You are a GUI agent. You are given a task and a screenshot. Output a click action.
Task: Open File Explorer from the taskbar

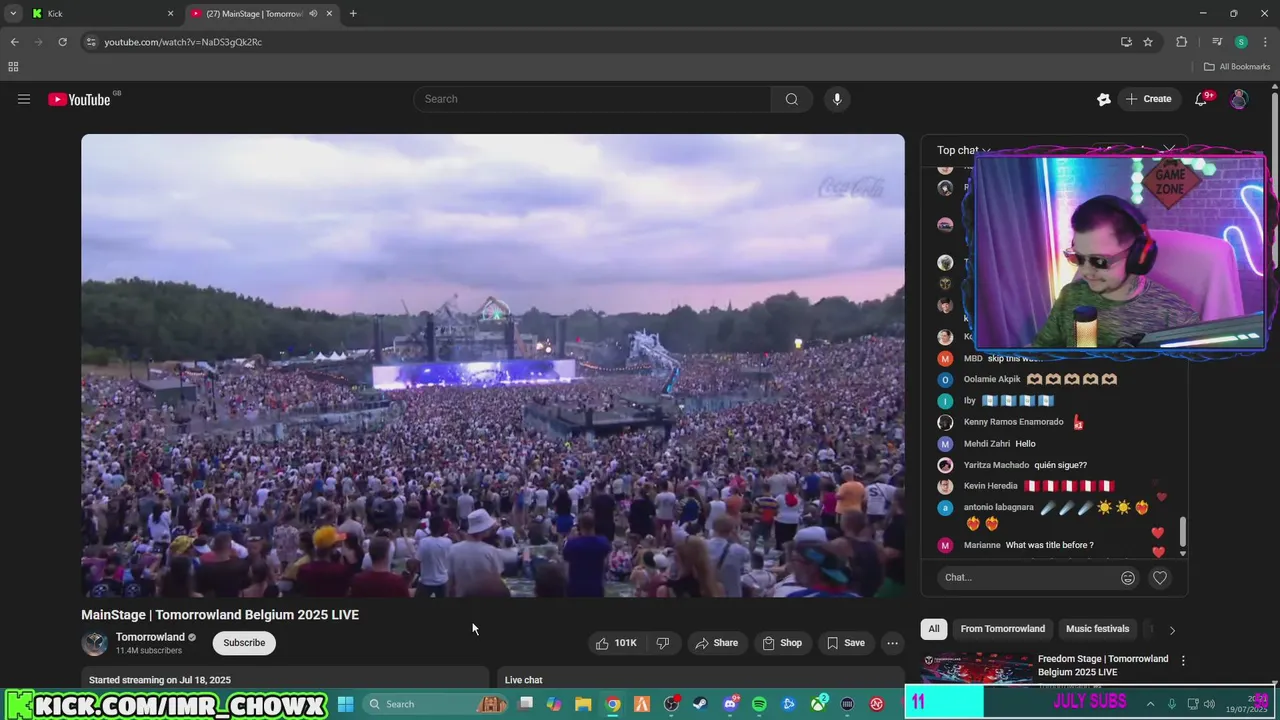click(583, 704)
